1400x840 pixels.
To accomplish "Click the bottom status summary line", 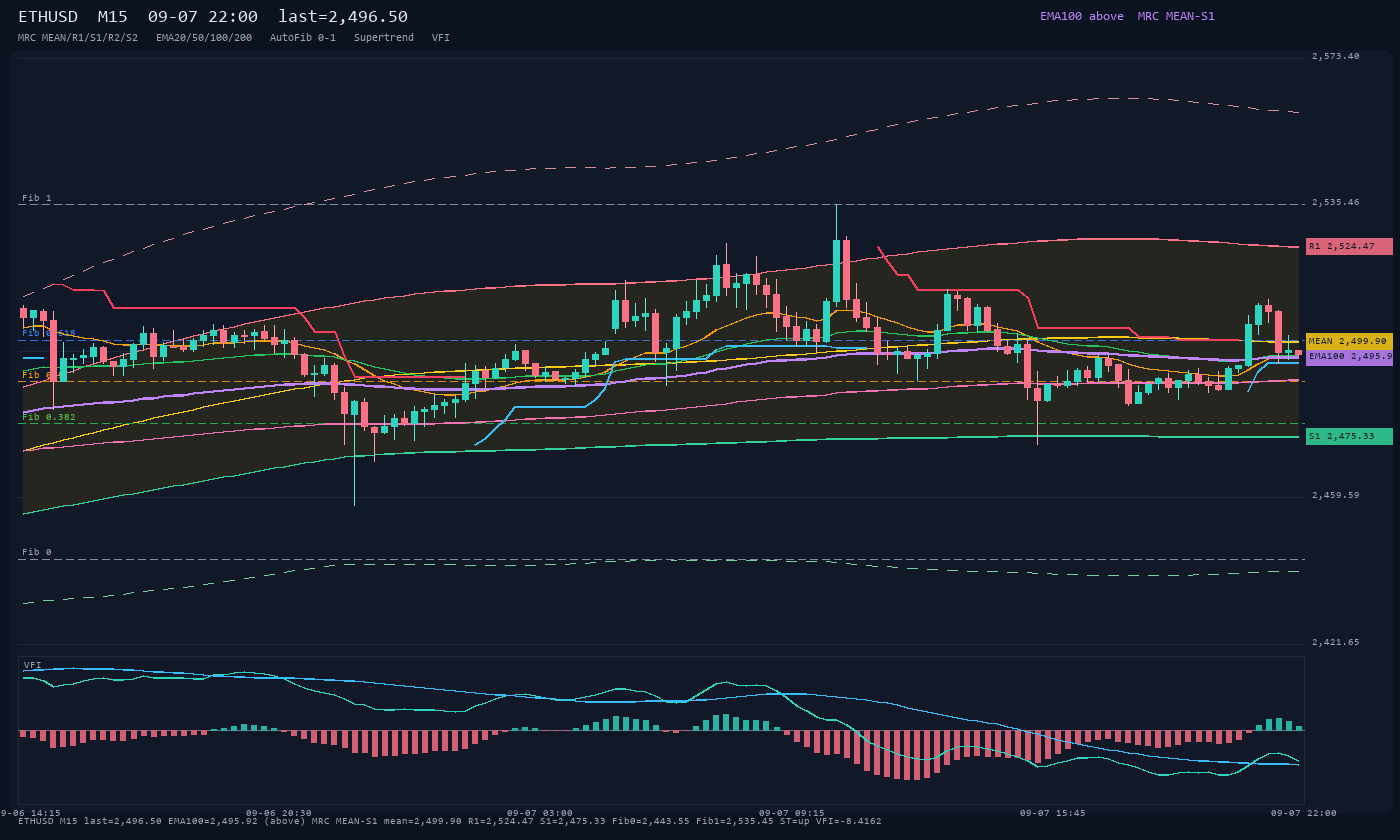I will [x=450, y=821].
